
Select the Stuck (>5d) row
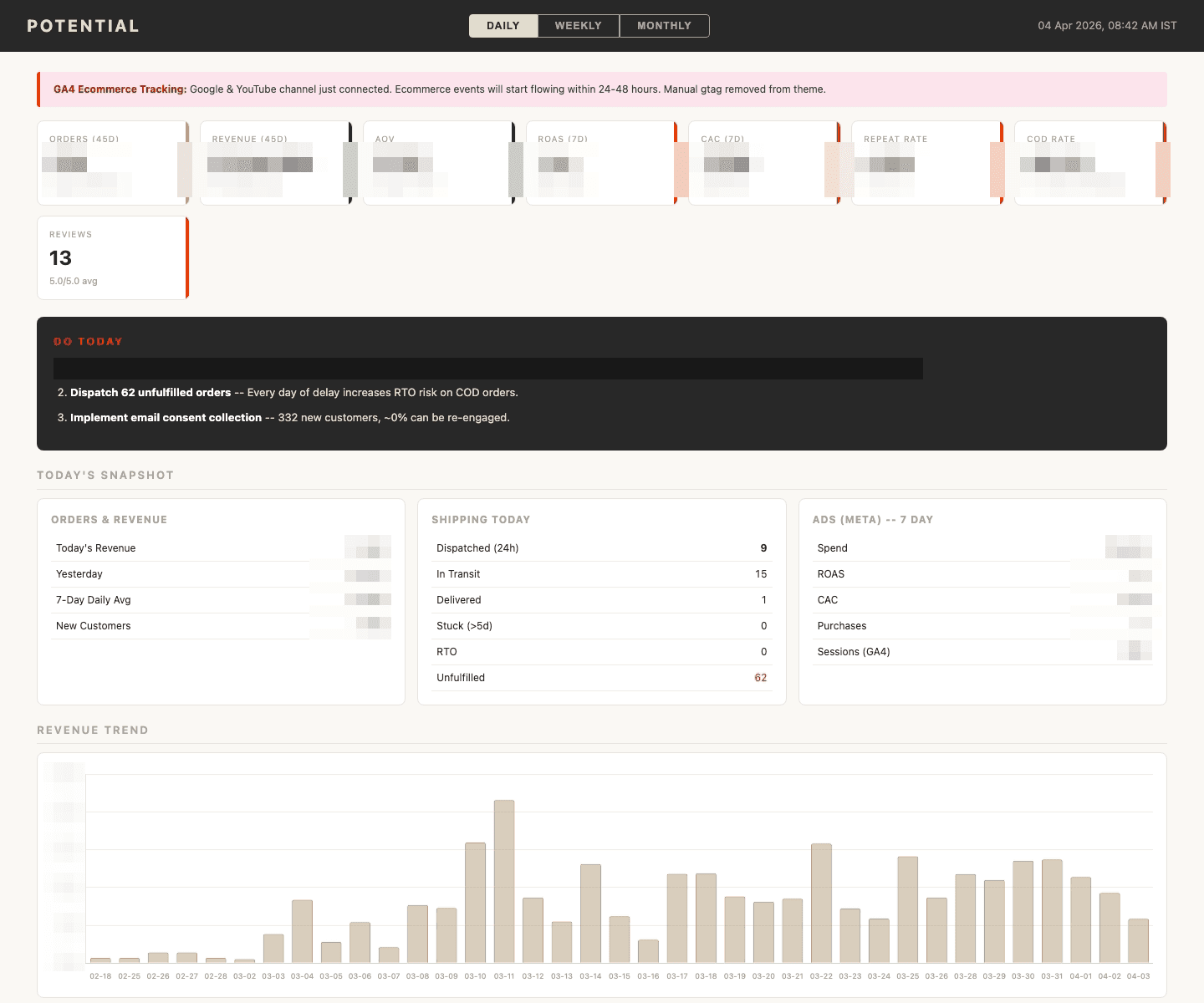point(602,626)
